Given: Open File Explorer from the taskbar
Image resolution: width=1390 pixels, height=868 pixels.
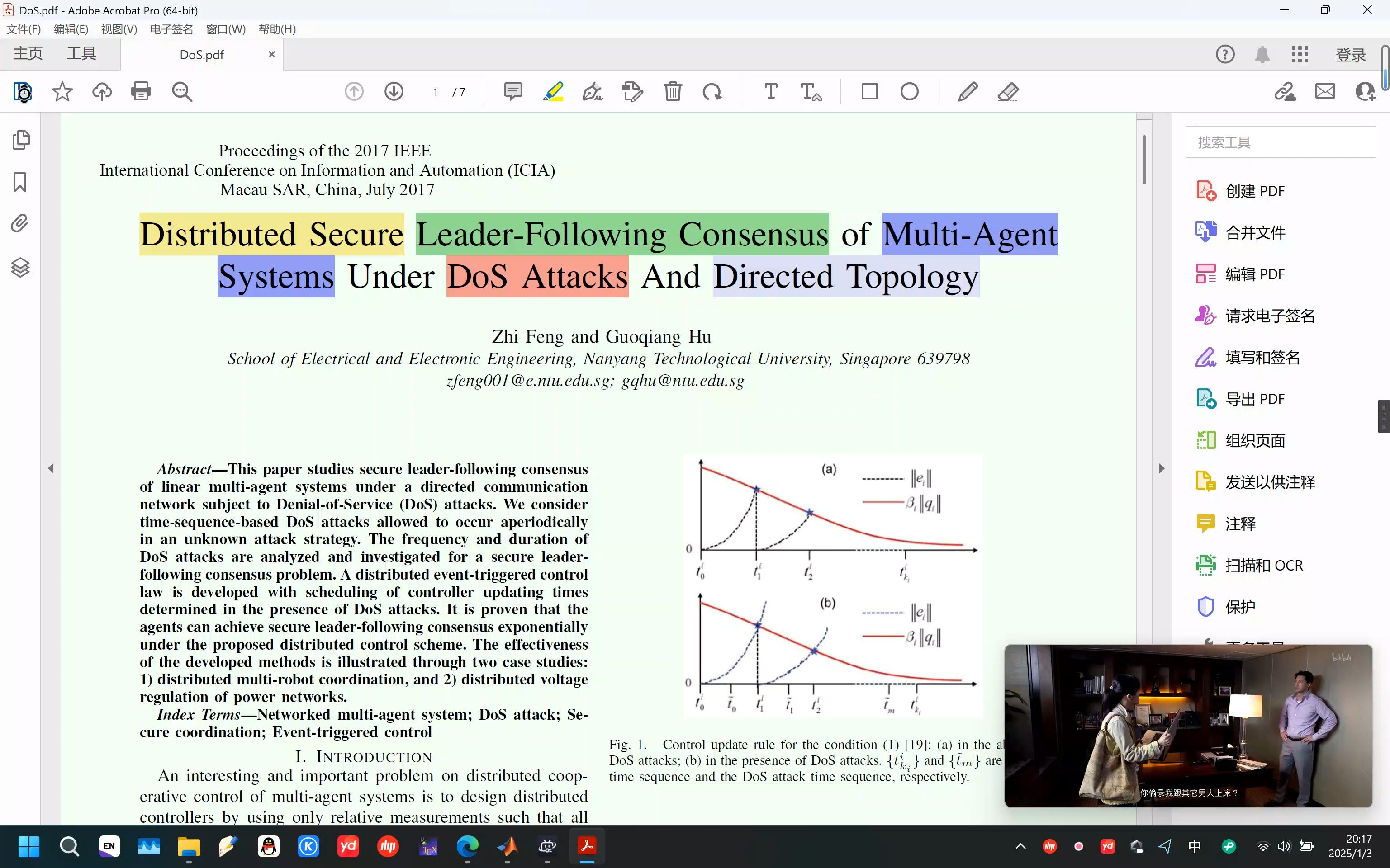Looking at the screenshot, I should point(189,846).
